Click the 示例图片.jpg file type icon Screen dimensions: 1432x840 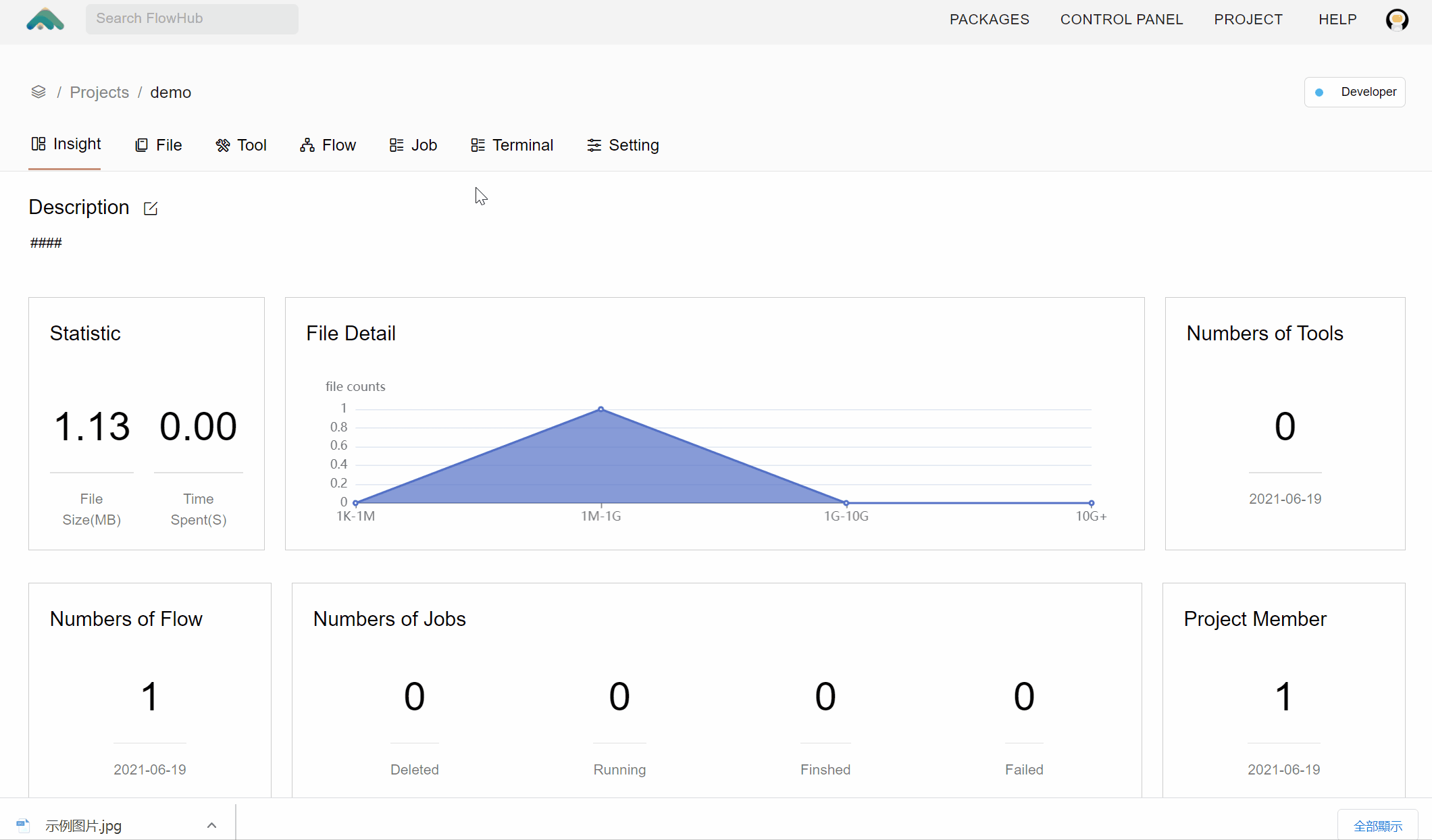click(23, 825)
